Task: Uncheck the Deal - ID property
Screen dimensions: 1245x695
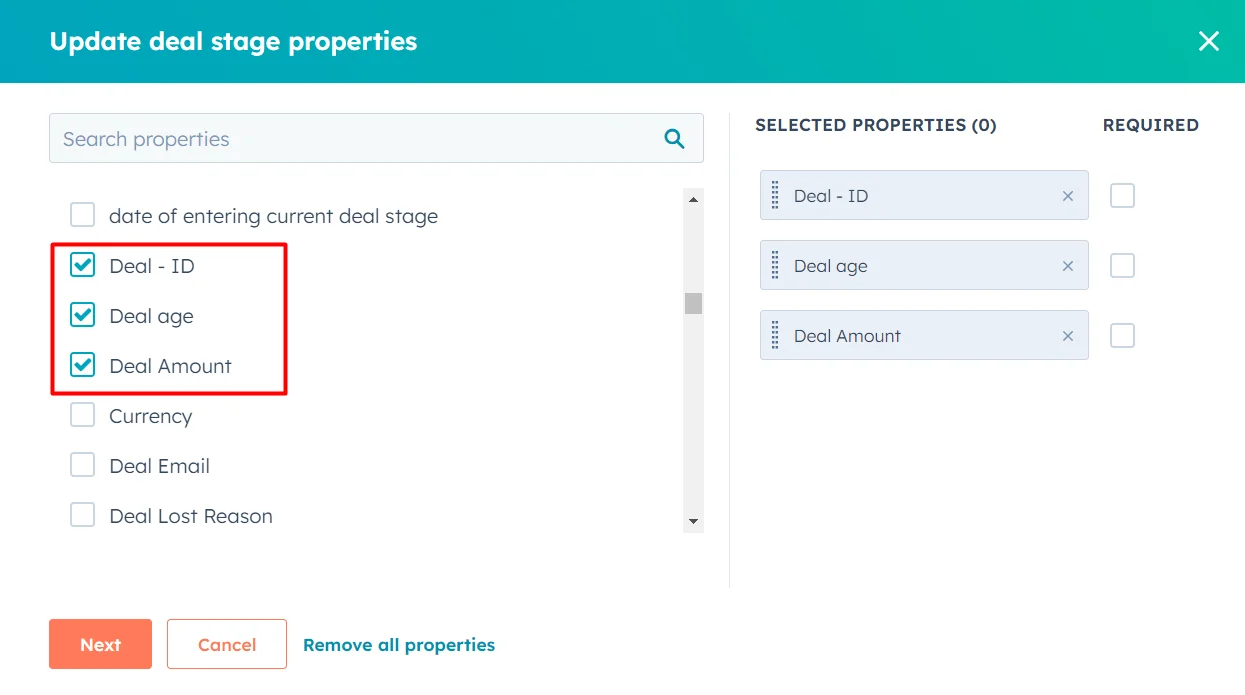Action: tap(82, 265)
